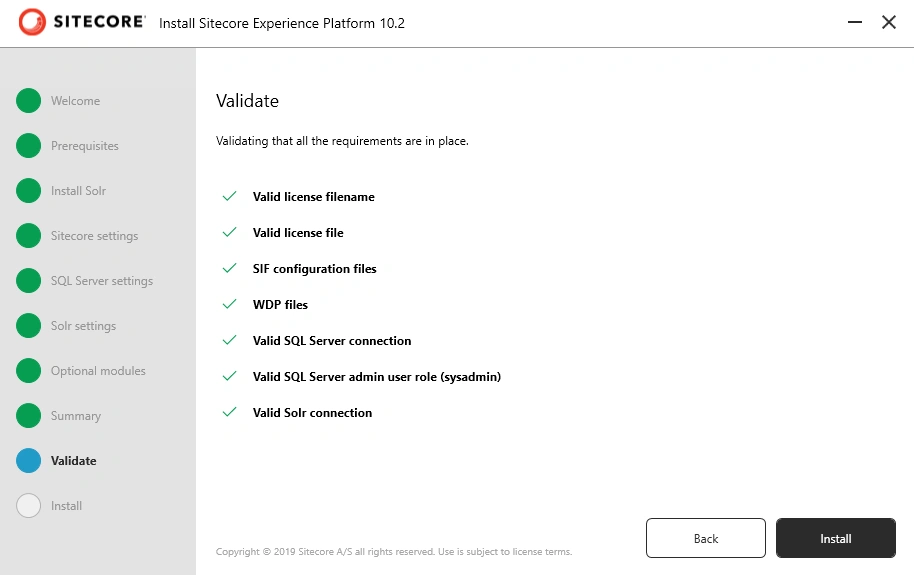Click checkmark next to Valid license filename
Image resolution: width=914 pixels, height=575 pixels.
tap(230, 196)
